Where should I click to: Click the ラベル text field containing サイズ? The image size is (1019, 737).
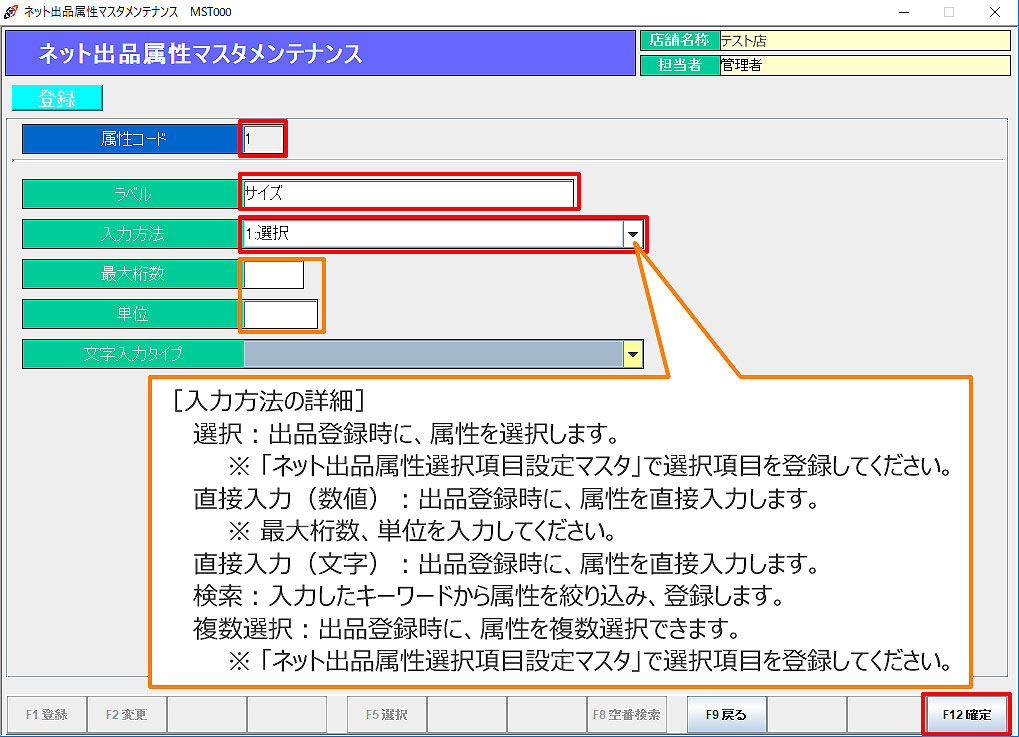[x=408, y=193]
